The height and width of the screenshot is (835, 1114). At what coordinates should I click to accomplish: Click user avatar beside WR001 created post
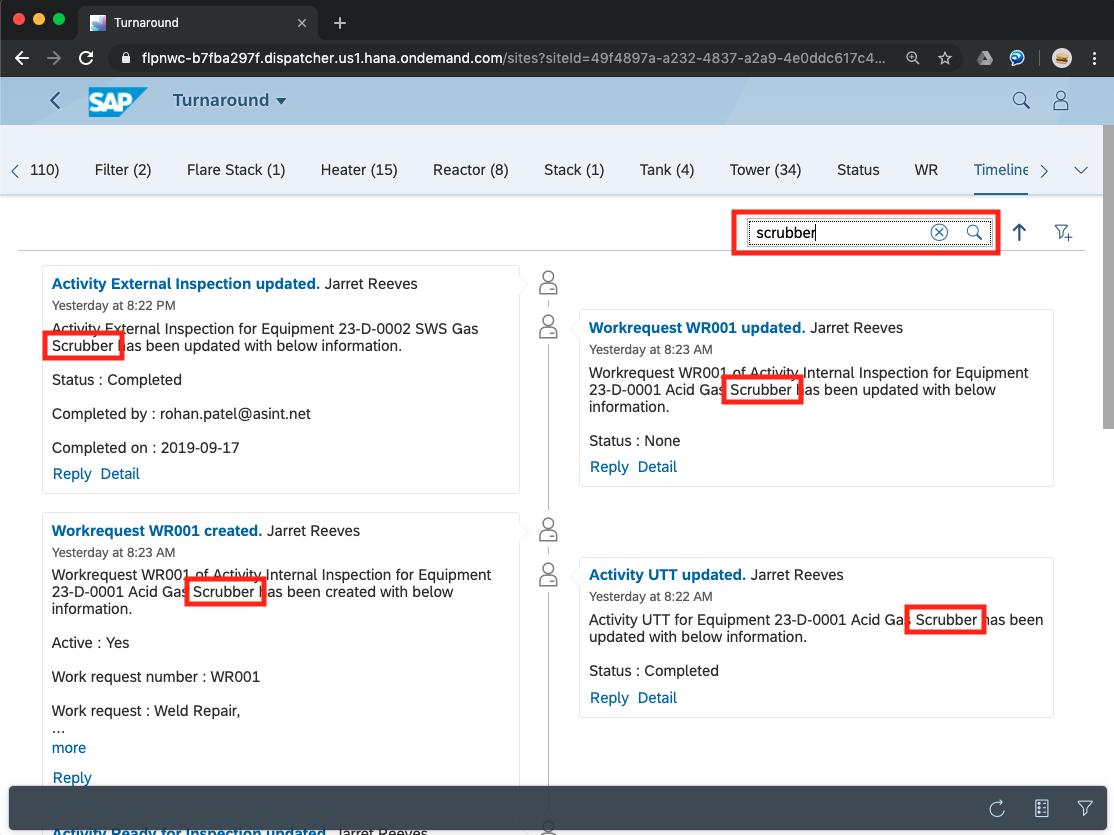tap(548, 530)
